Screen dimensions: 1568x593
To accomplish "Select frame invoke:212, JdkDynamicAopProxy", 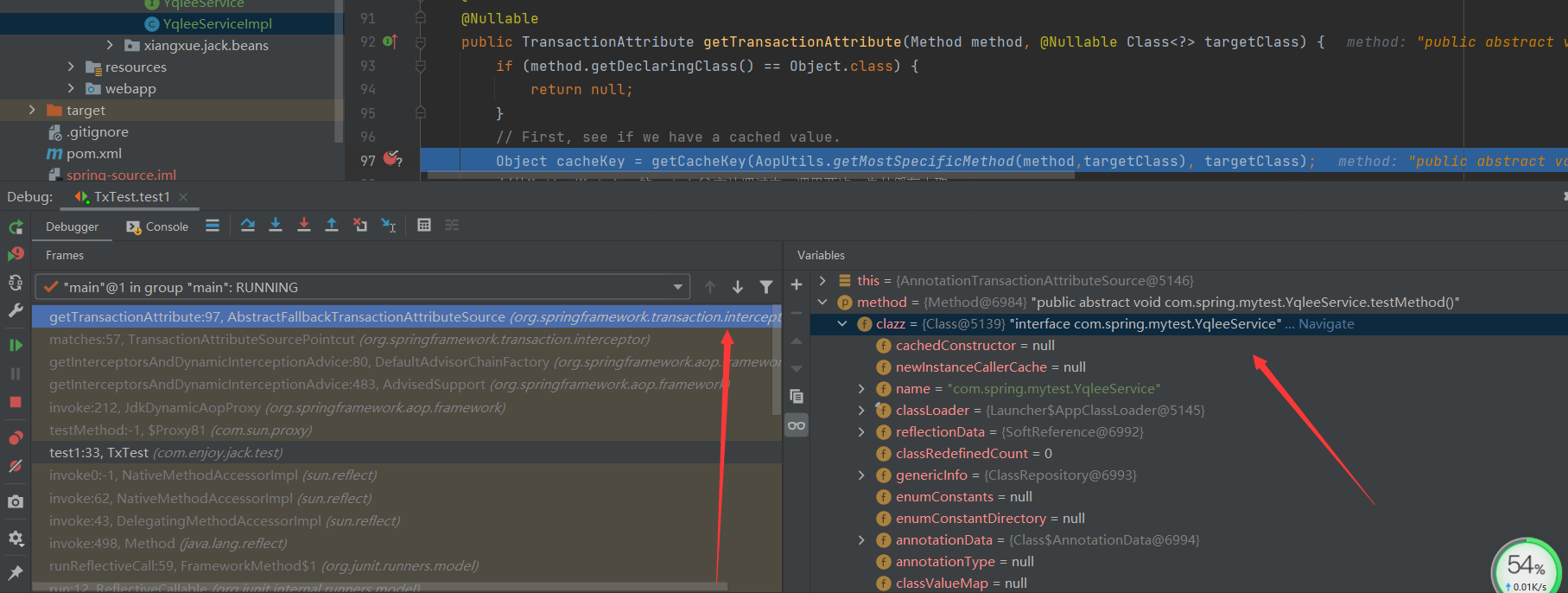I will 406,407.
